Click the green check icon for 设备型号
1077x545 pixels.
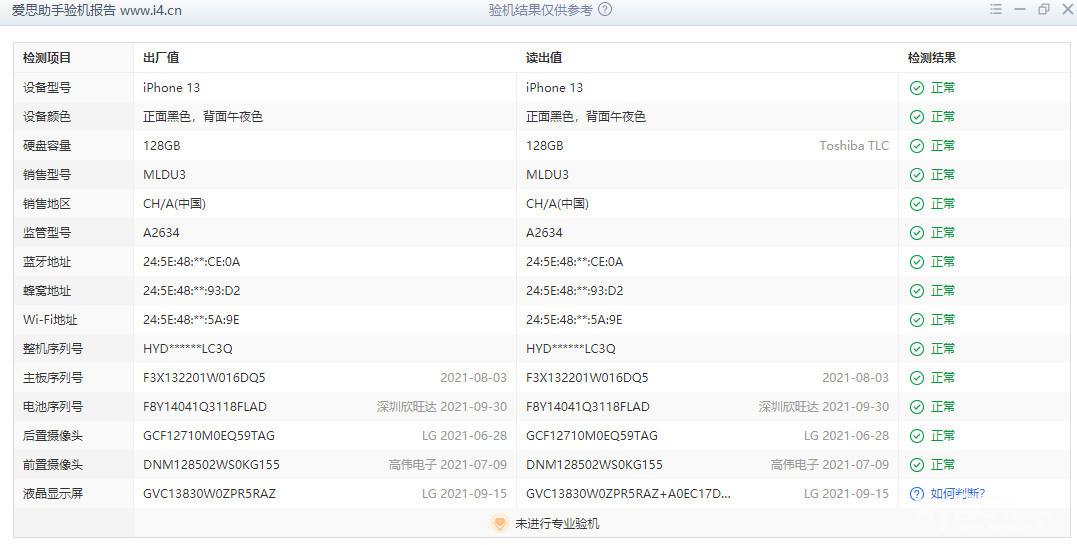(916, 88)
